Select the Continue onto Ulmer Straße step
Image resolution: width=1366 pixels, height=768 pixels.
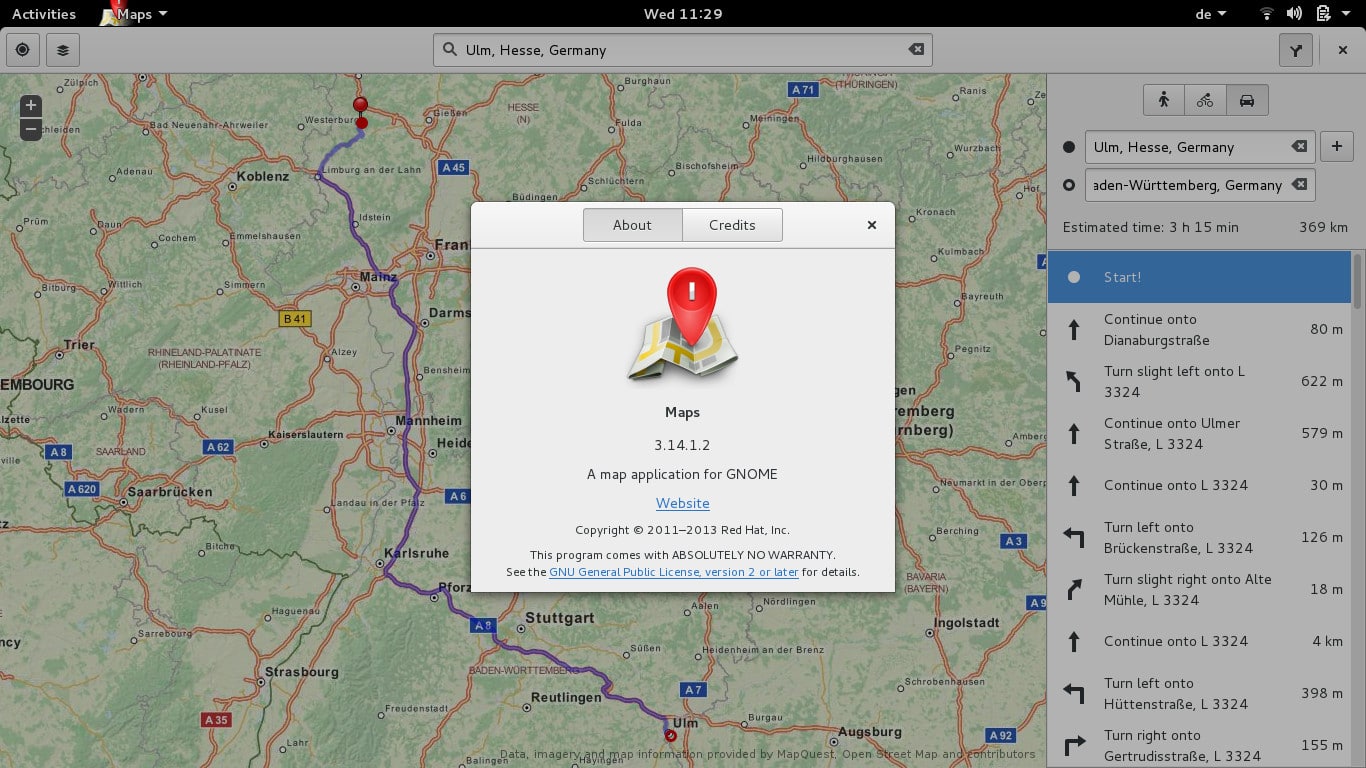(1200, 433)
